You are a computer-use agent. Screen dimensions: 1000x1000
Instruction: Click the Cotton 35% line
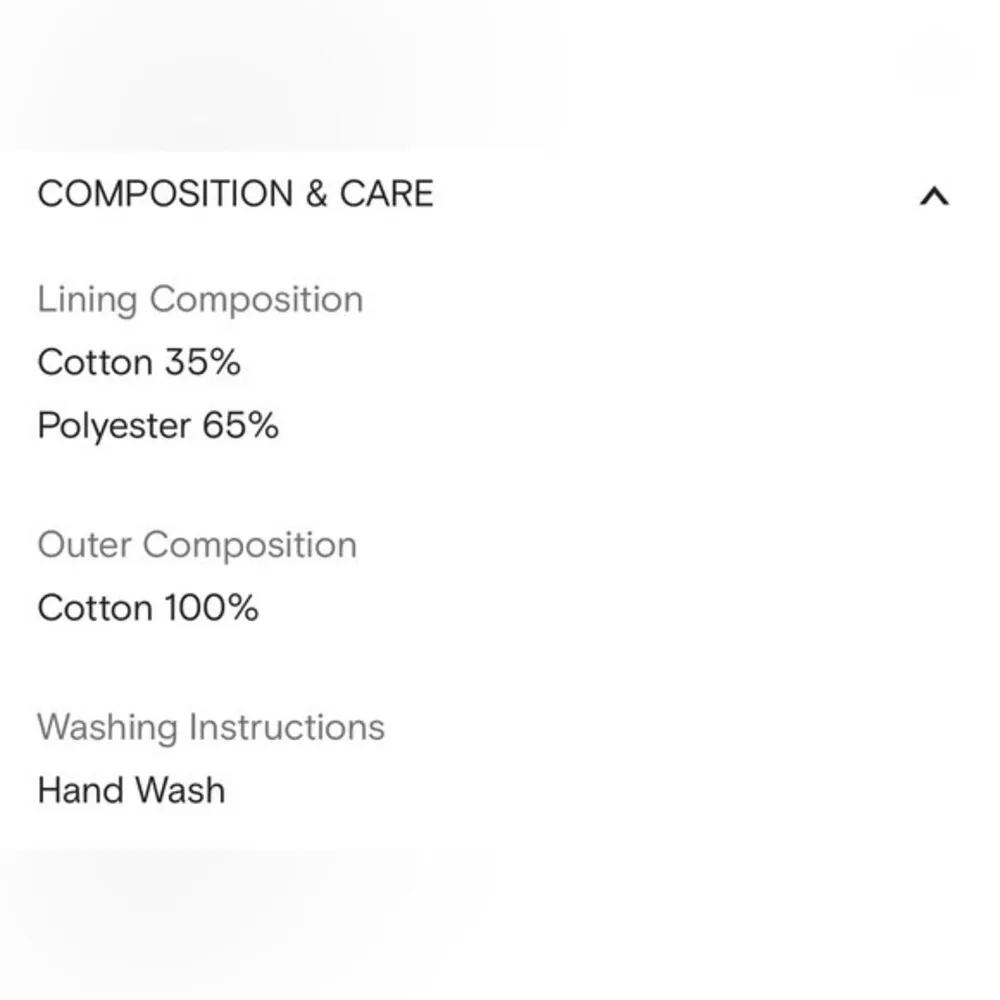point(139,362)
